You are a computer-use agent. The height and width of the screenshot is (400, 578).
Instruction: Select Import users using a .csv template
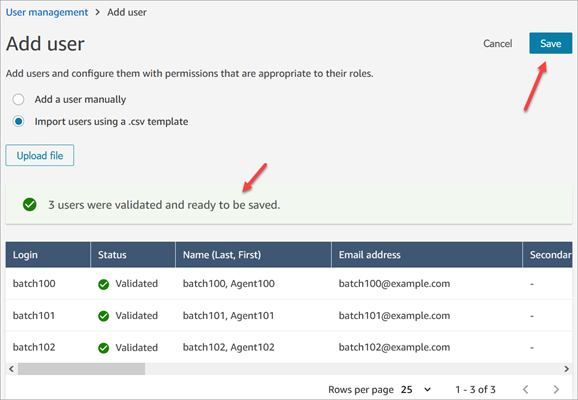(18, 121)
